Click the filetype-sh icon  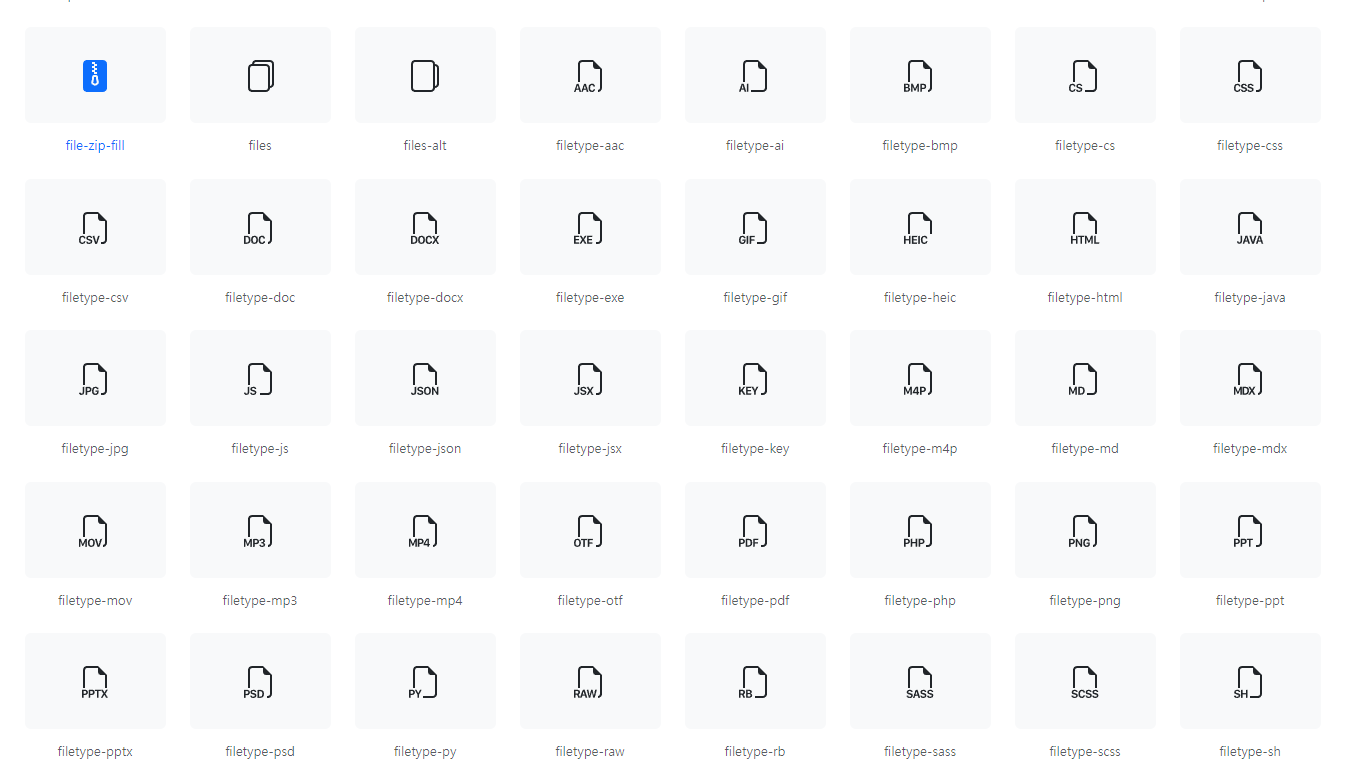point(1250,682)
